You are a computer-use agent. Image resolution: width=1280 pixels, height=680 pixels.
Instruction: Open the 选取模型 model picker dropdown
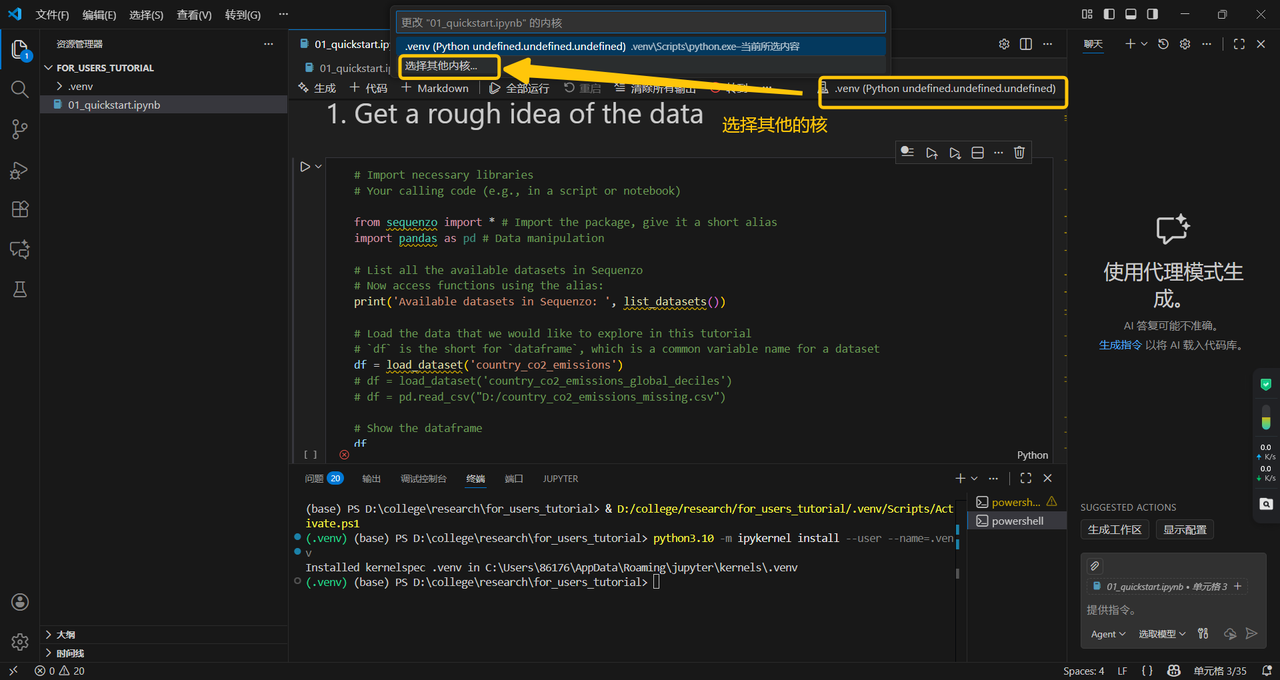coord(1162,634)
